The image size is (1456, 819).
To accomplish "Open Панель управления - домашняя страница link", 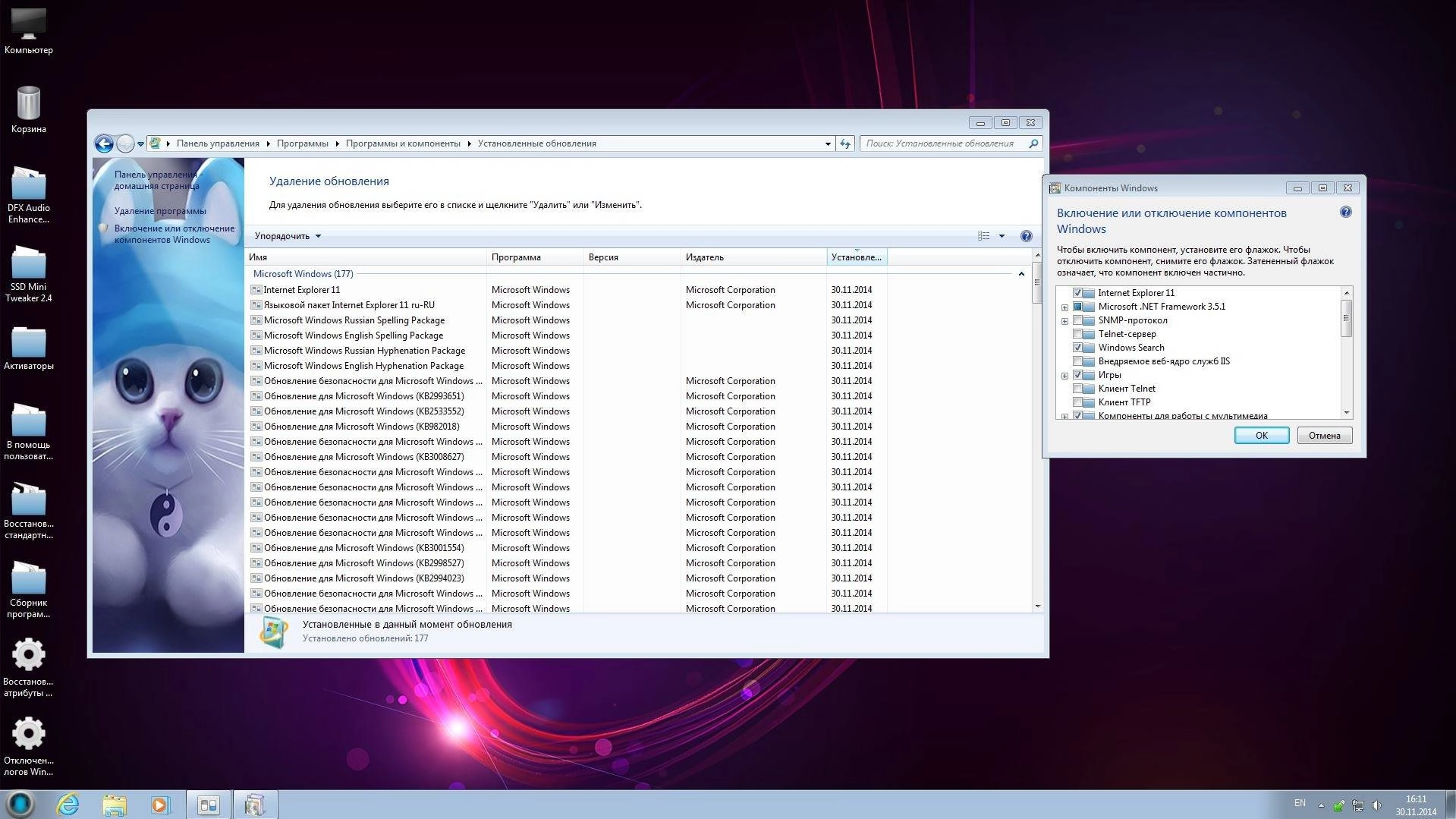I will click(158, 180).
